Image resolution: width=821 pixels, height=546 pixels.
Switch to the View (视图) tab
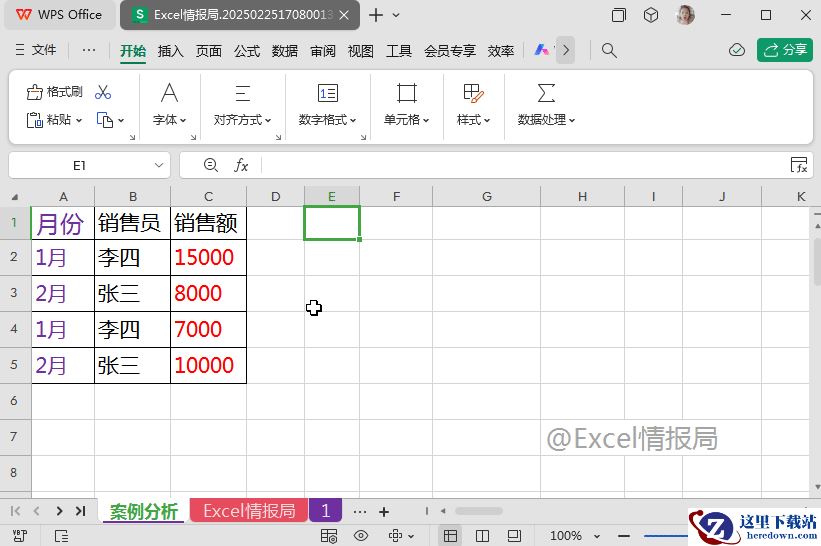pos(361,51)
